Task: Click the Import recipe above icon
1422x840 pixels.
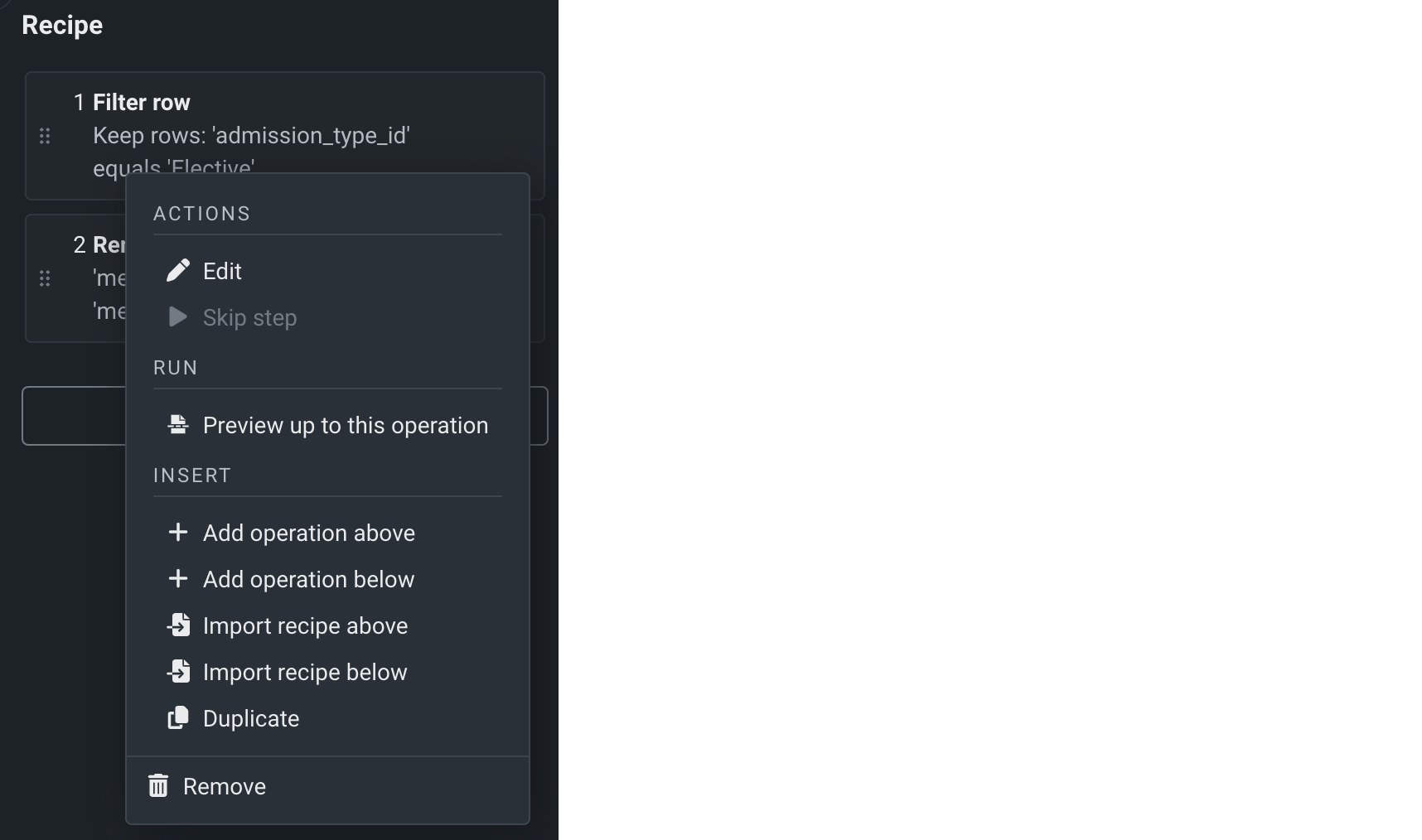Action: (178, 625)
